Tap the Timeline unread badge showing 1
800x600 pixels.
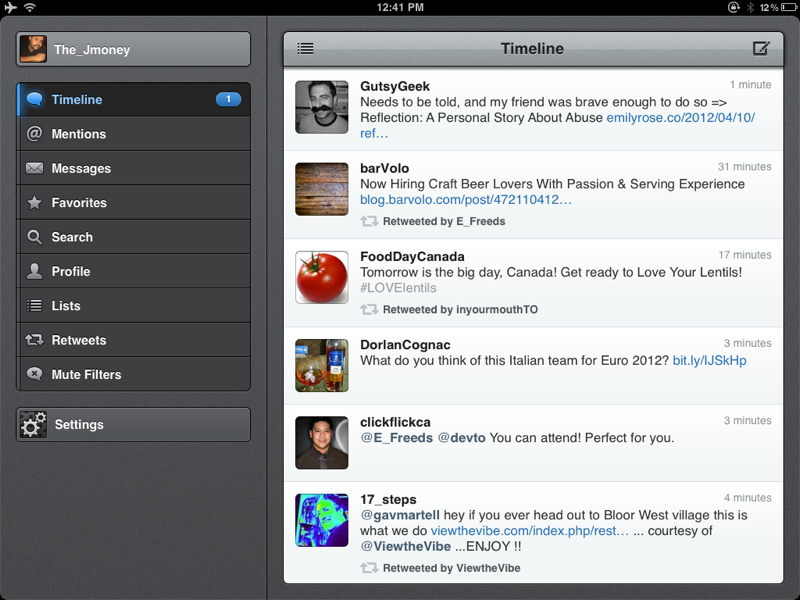pos(228,99)
